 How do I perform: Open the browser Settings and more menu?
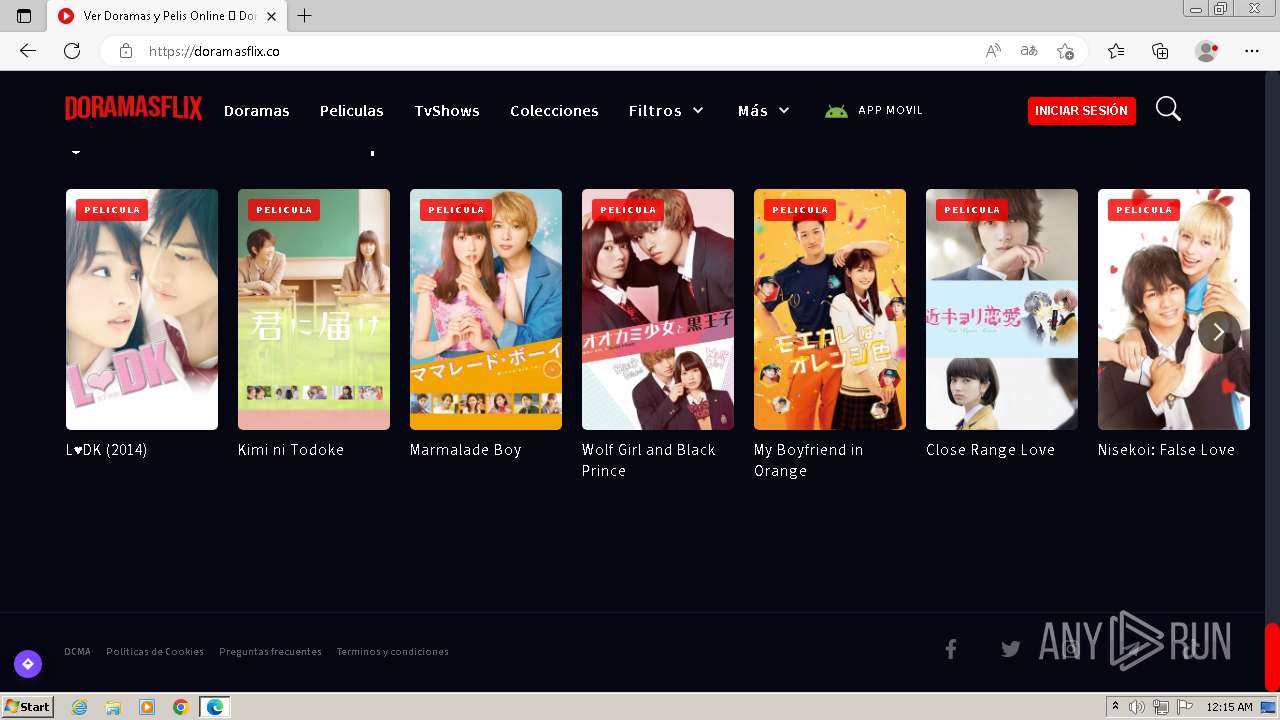(x=1252, y=51)
